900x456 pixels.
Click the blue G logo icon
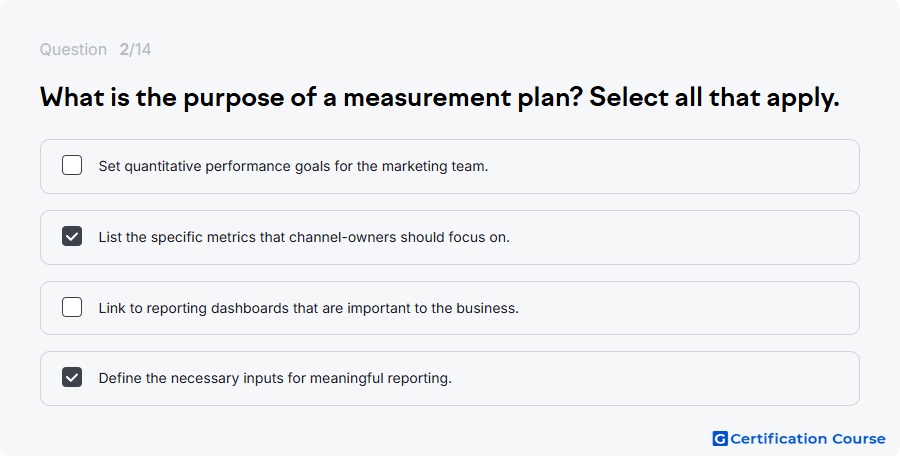720,439
